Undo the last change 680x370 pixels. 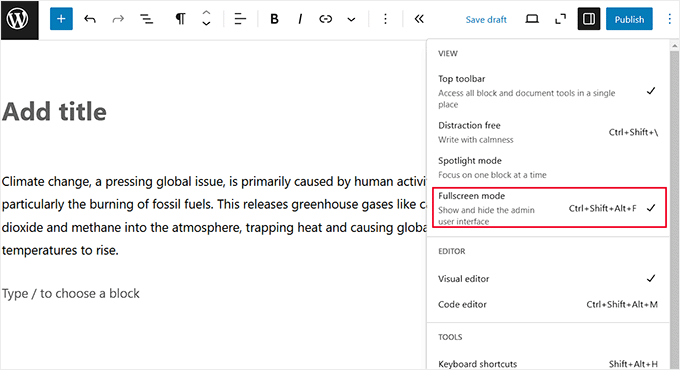[90, 19]
